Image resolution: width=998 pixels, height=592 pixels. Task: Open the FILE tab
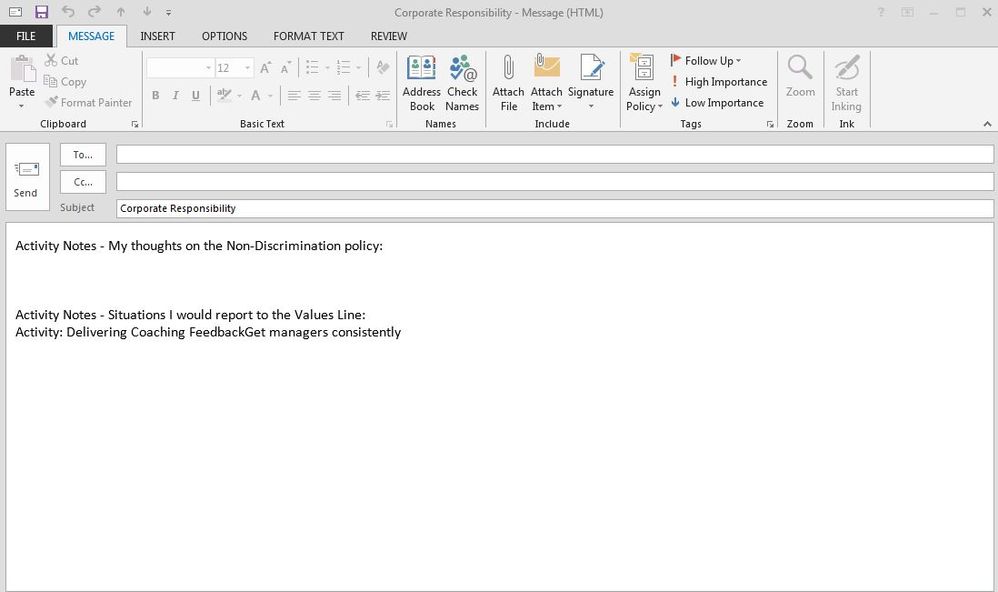pyautogui.click(x=26, y=36)
